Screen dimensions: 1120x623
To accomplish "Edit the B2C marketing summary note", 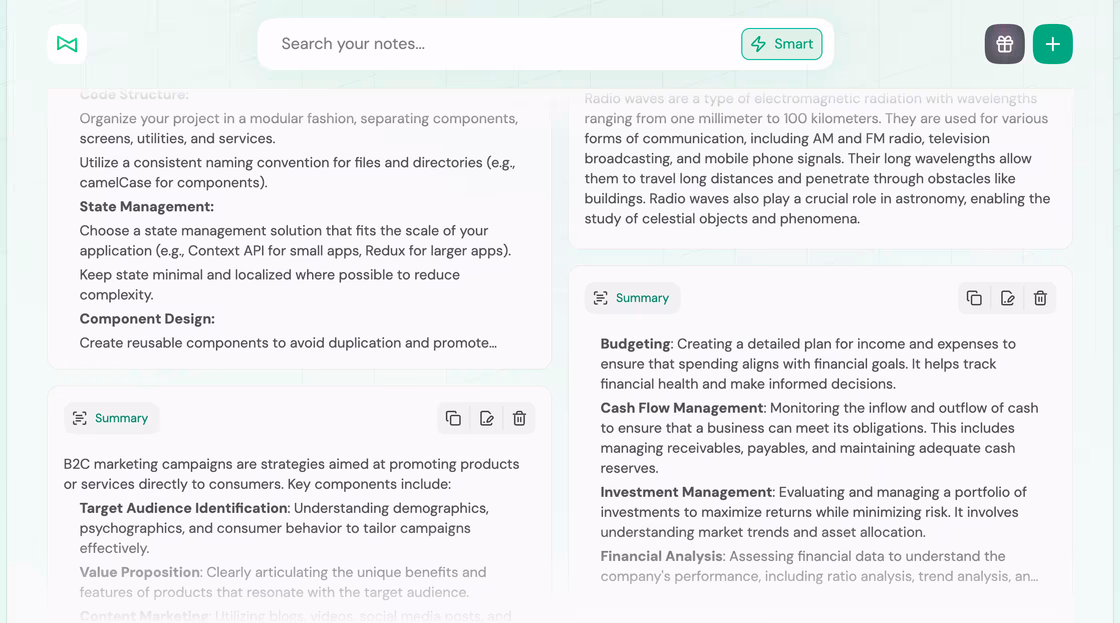I will coord(486,418).
